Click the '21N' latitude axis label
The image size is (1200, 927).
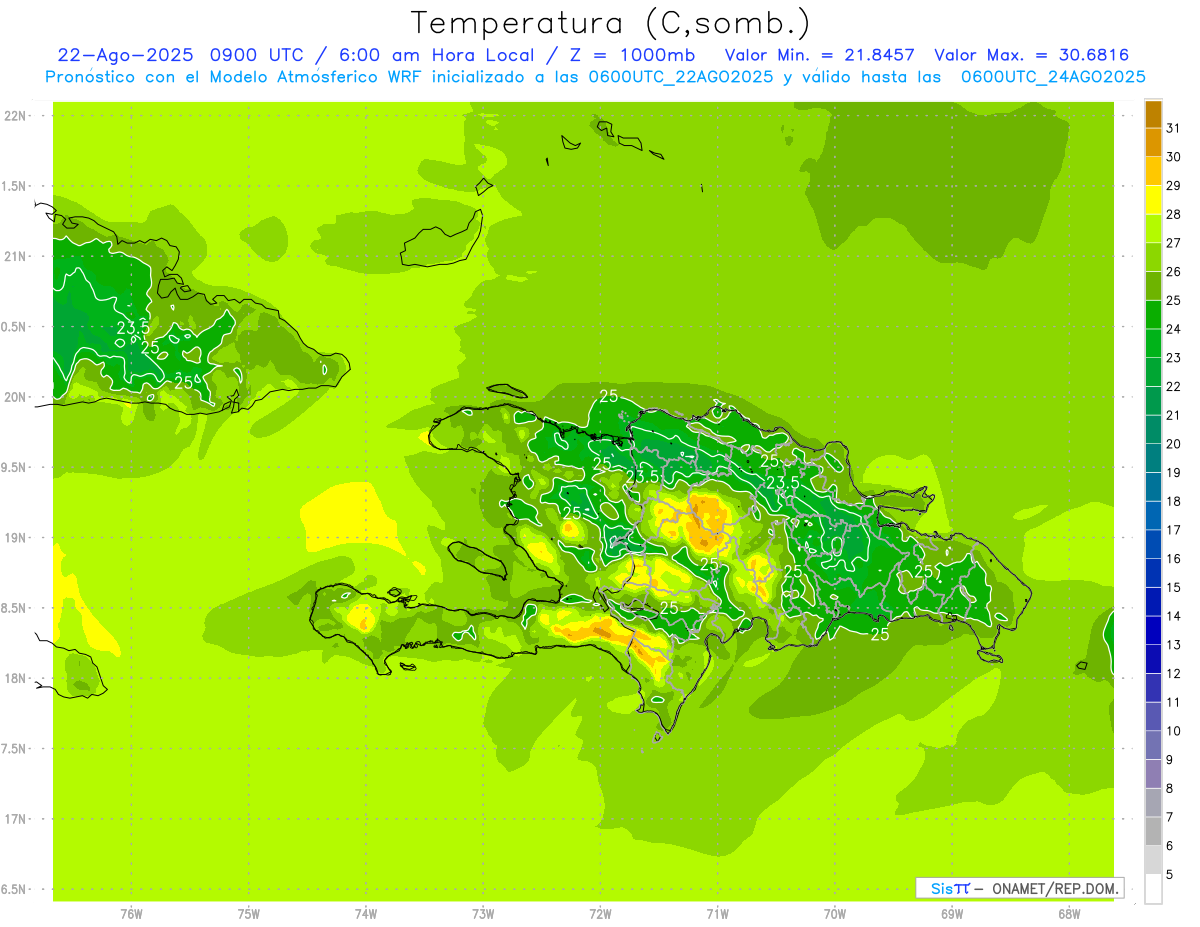pyautogui.click(x=15, y=256)
